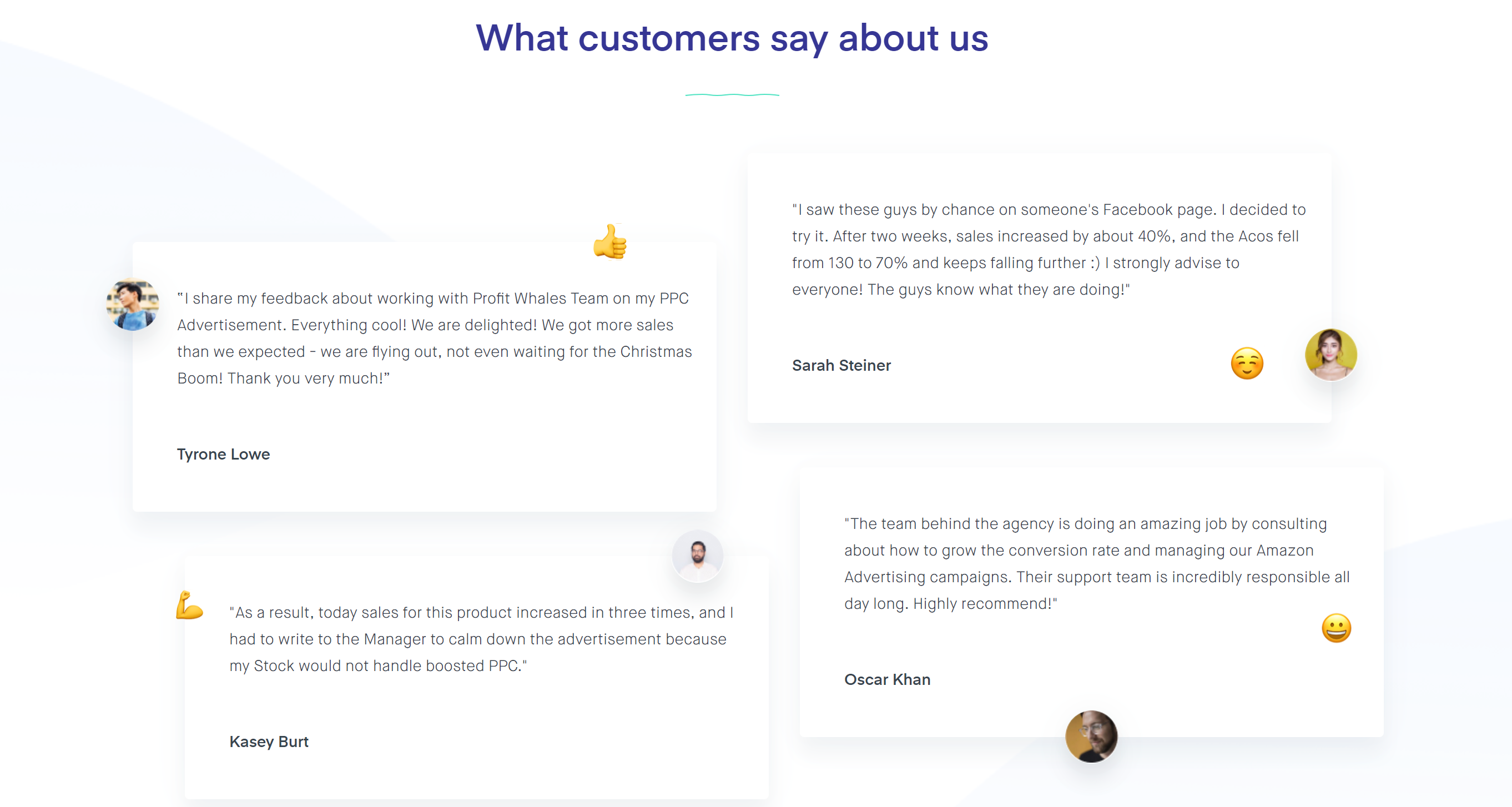This screenshot has width=1512, height=807.
Task: Click the Oscar Khan name label
Action: [887, 680]
